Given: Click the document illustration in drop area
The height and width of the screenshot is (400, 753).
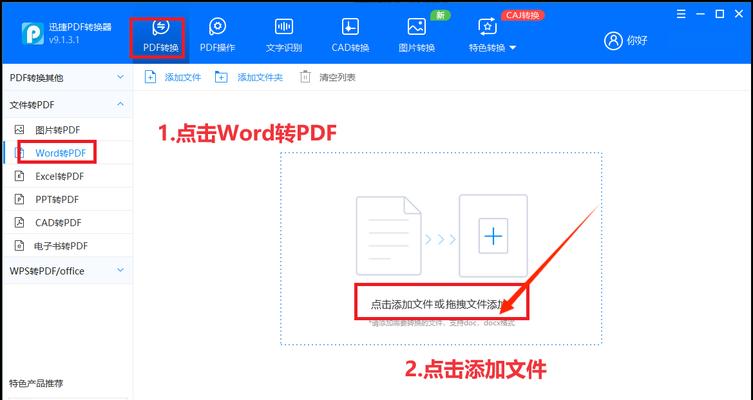Looking at the screenshot, I should pyautogui.click(x=389, y=236).
